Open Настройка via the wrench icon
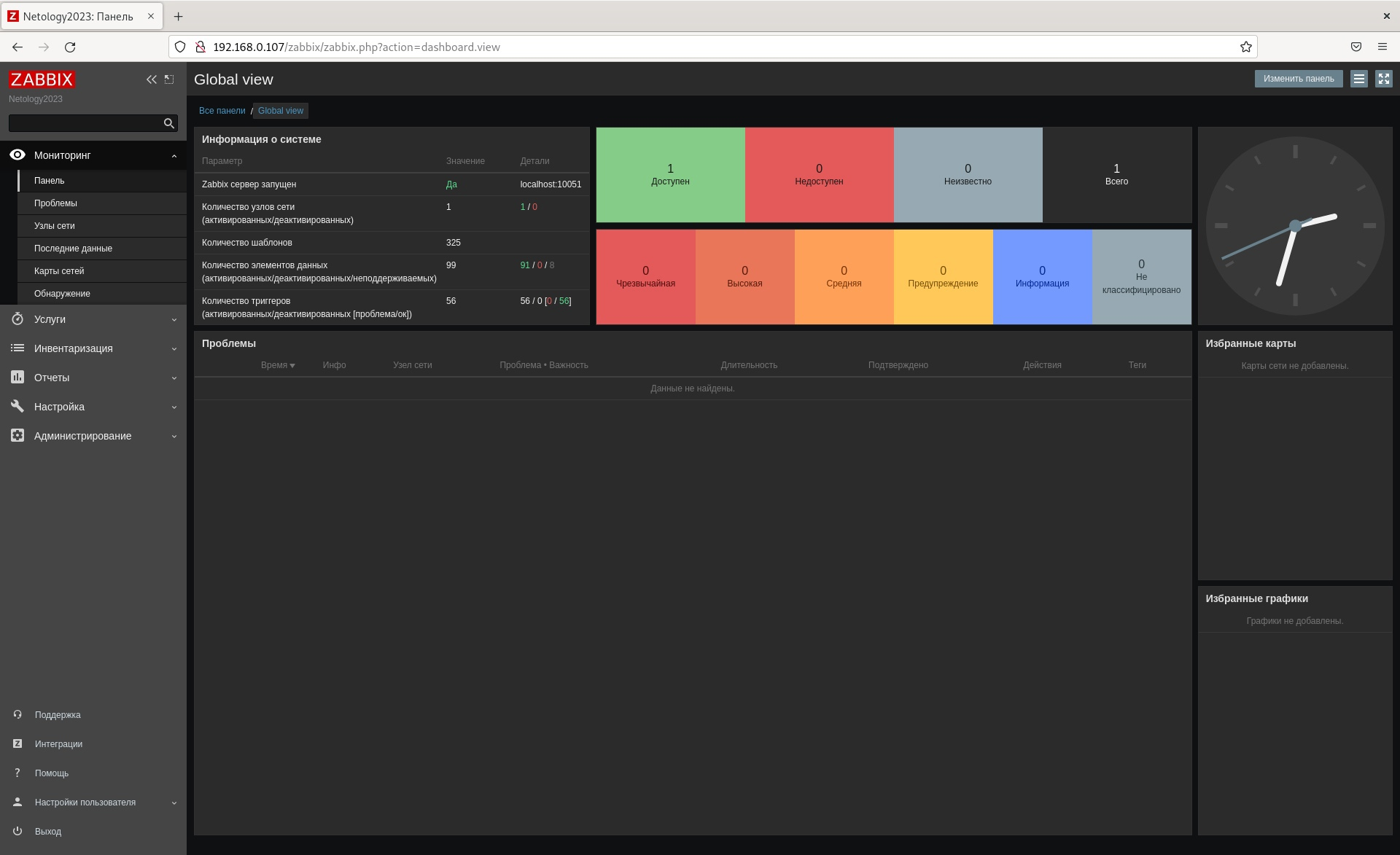Screen dimensions: 1400x855 click(x=17, y=406)
